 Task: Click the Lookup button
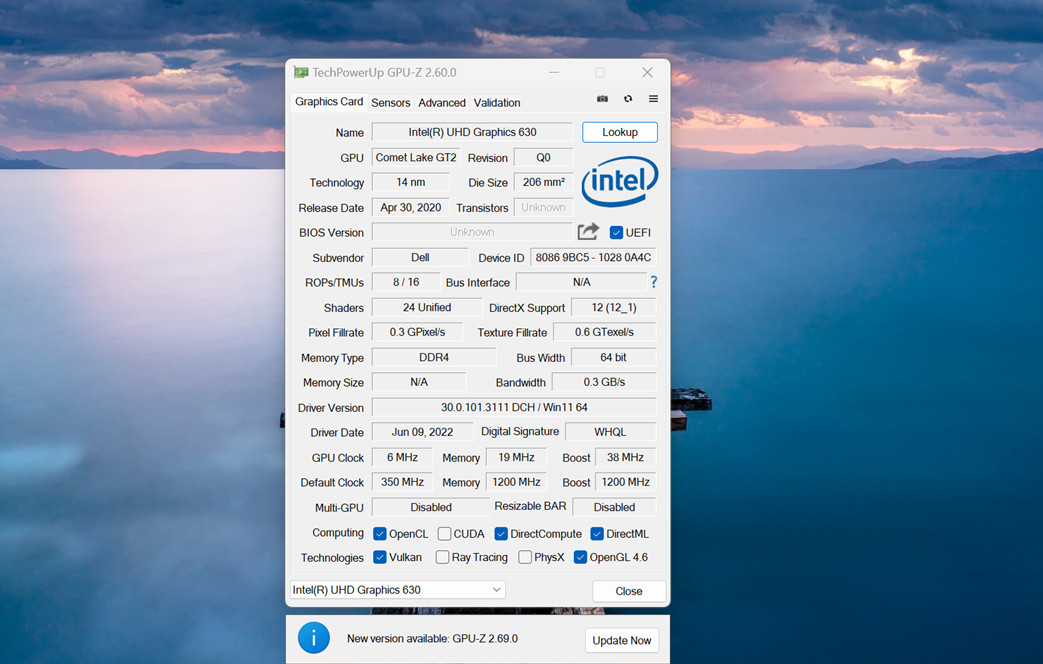pos(620,132)
